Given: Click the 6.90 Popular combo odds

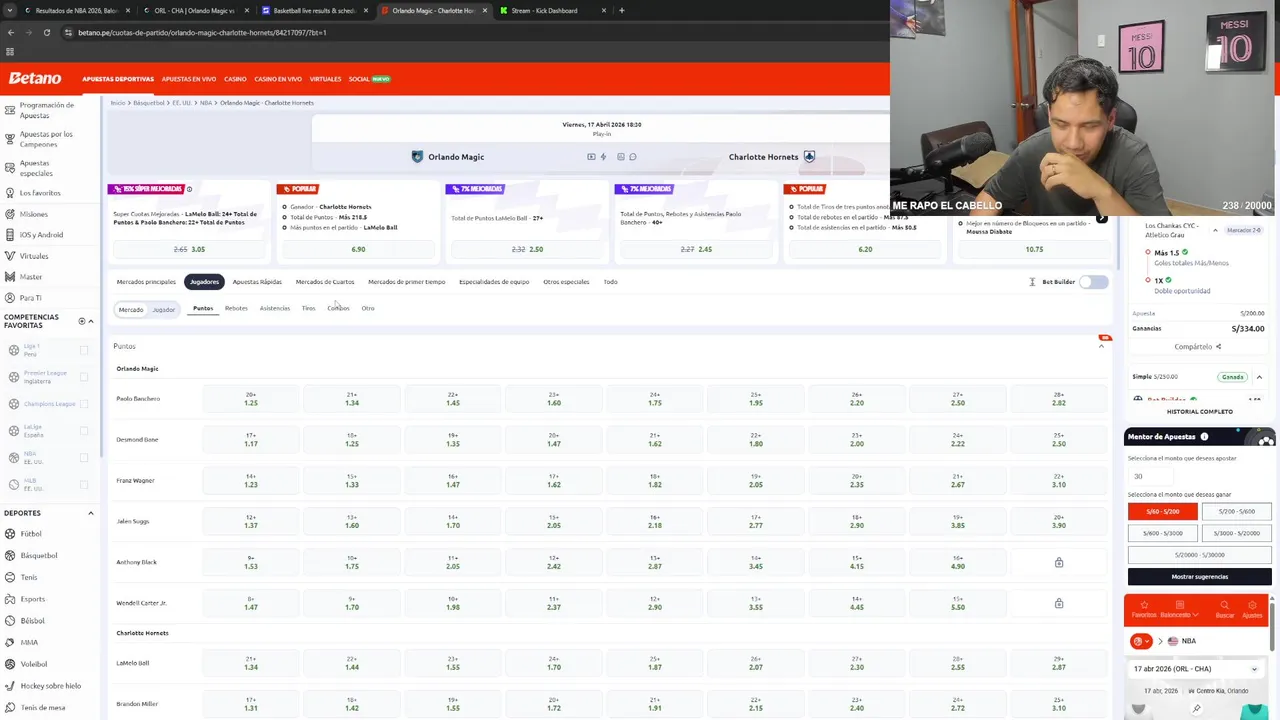Looking at the screenshot, I should click(358, 249).
